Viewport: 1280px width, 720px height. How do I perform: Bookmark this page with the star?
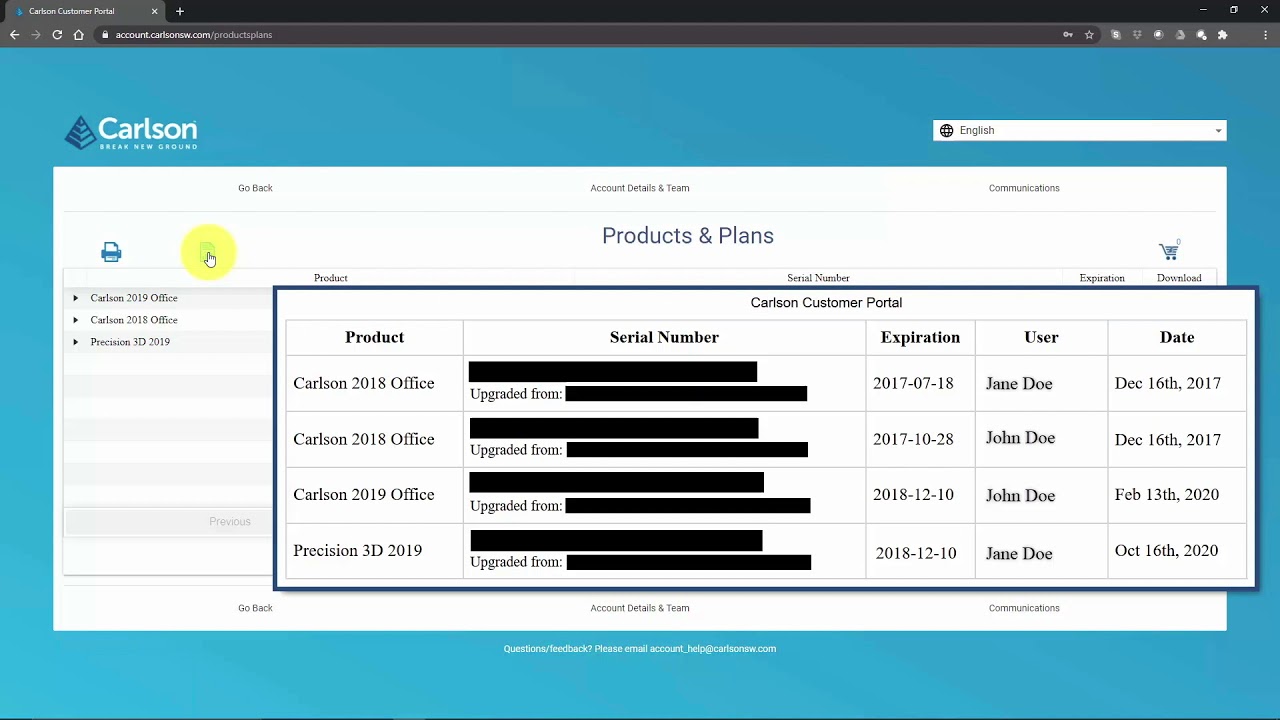[1089, 35]
